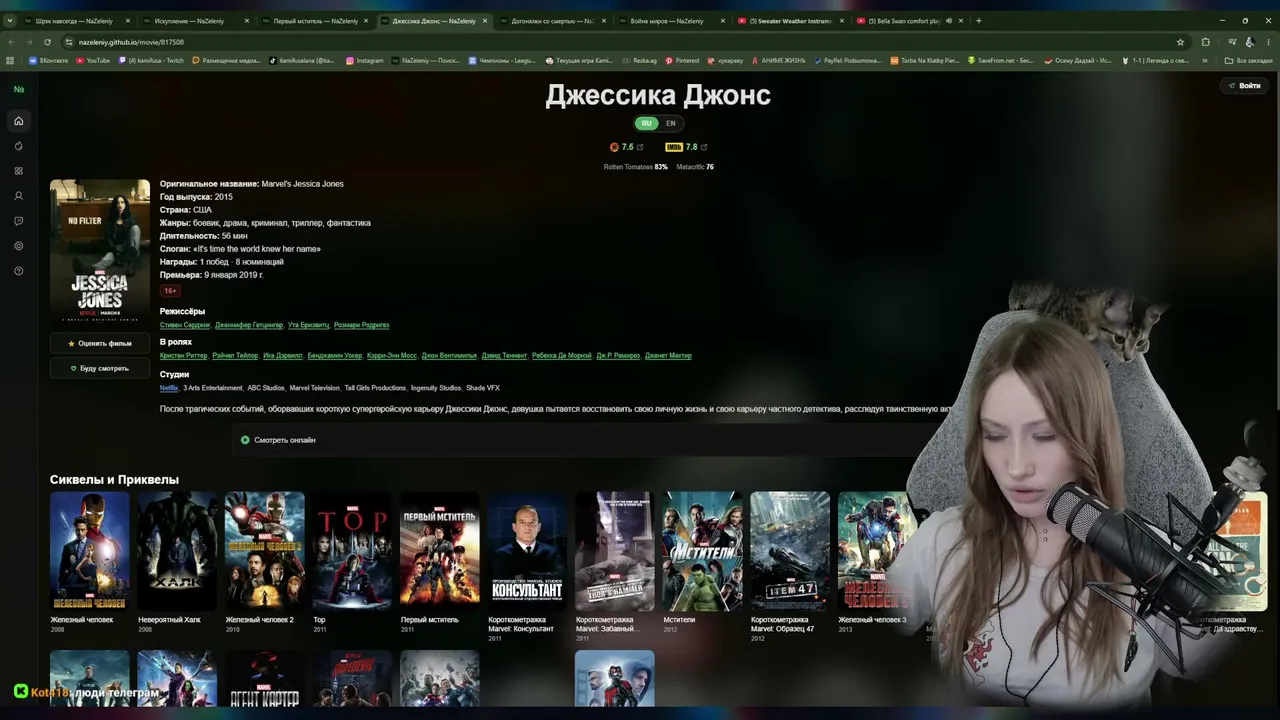Open the PayPal bookmark
Image resolution: width=1280 pixels, height=720 pixels.
pos(846,60)
